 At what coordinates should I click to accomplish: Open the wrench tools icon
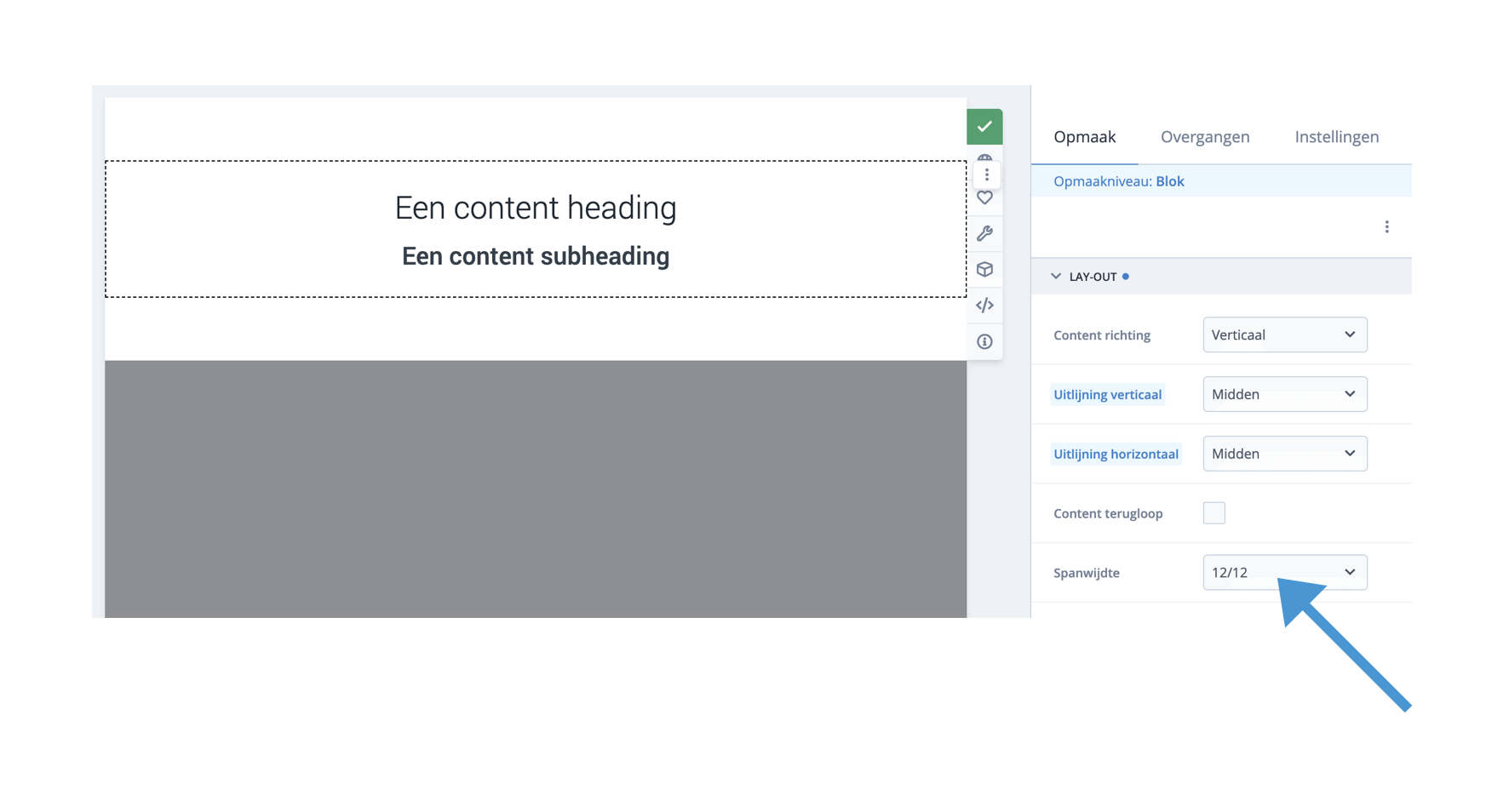[x=984, y=233]
